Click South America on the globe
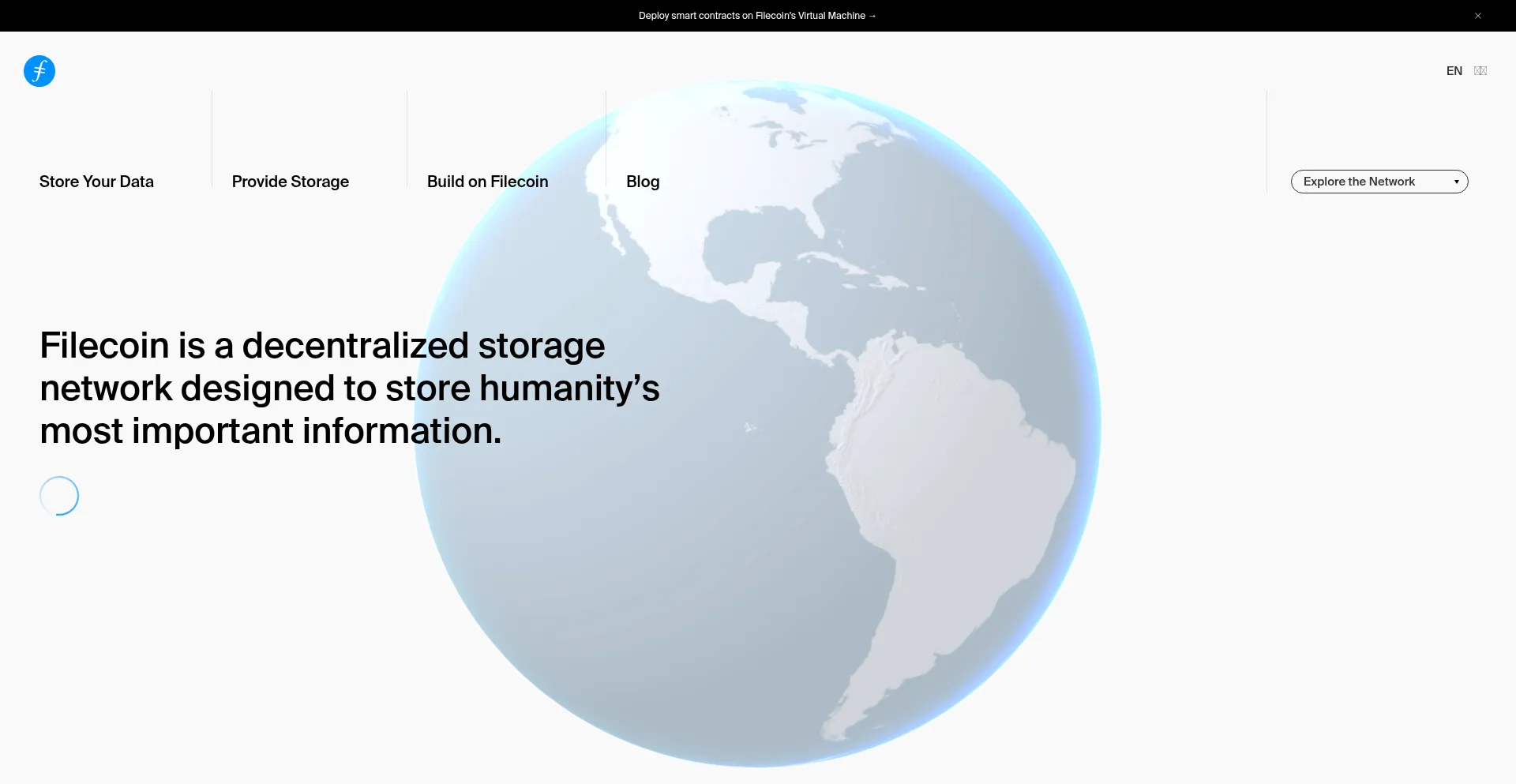The height and width of the screenshot is (784, 1516). [x=947, y=474]
